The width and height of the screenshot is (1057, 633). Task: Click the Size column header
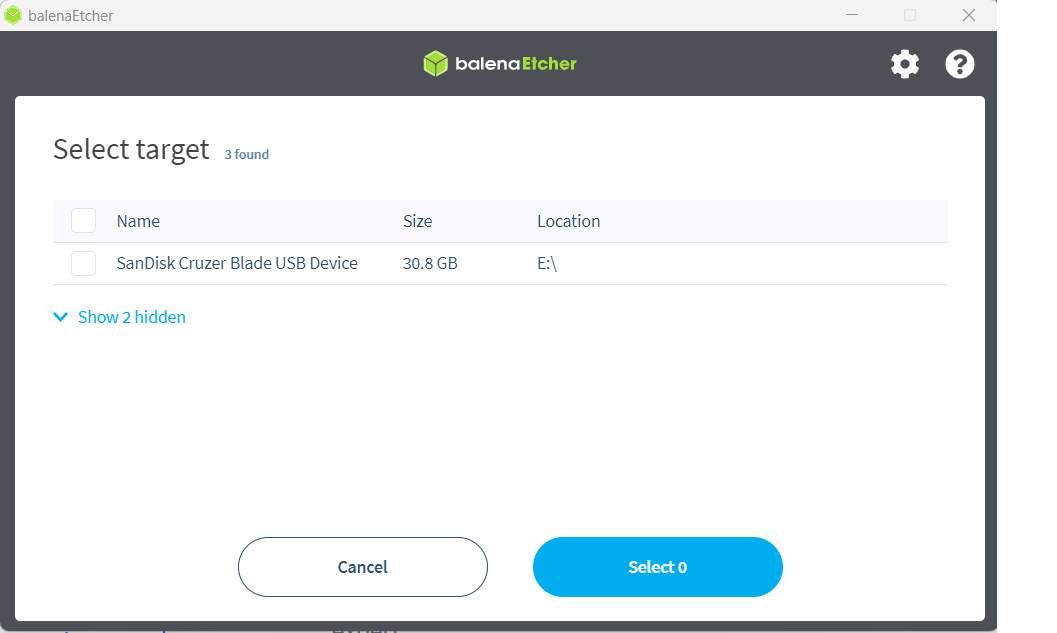point(417,221)
